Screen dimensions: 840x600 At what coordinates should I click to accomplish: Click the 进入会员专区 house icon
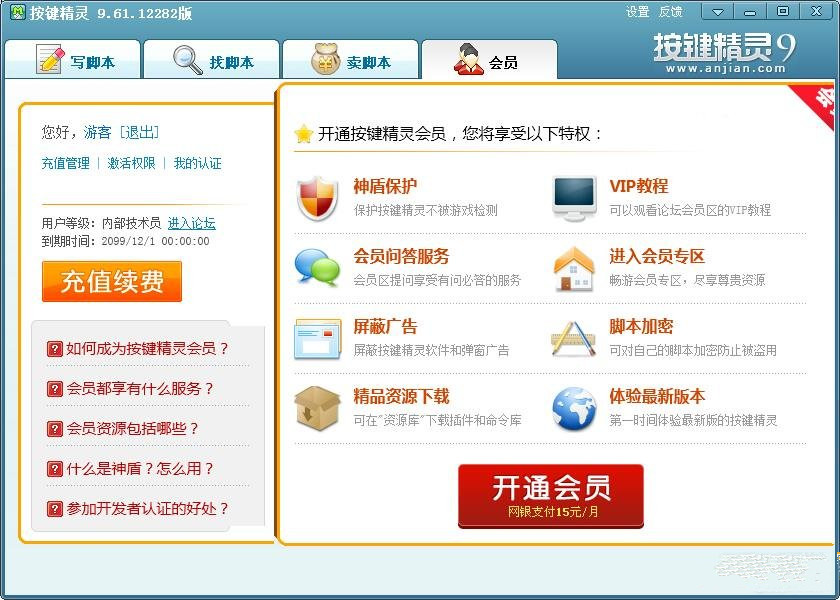click(574, 268)
